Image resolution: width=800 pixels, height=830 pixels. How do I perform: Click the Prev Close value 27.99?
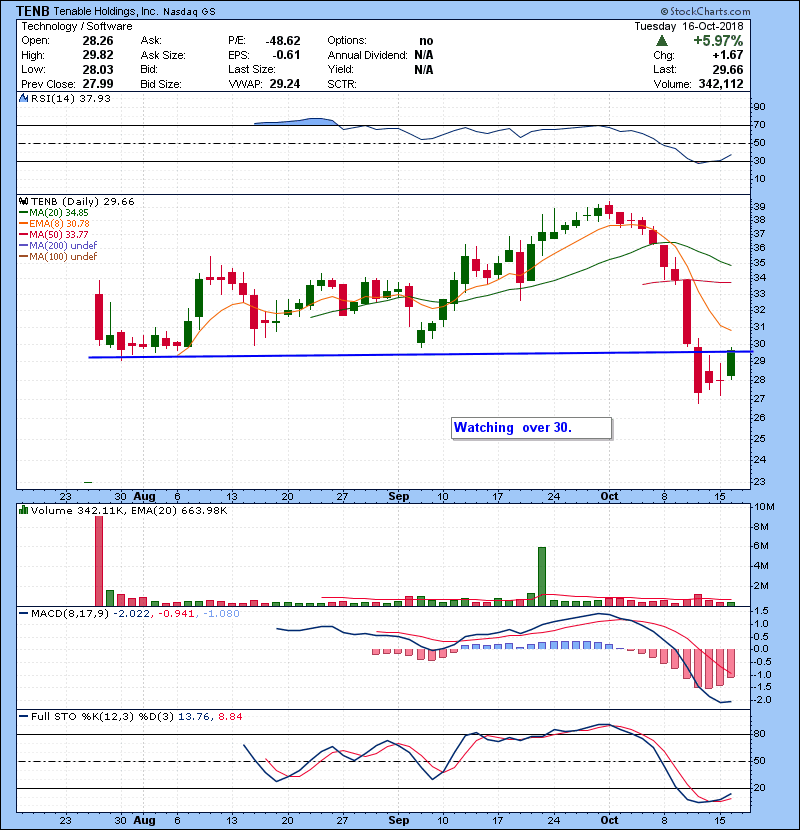[x=98, y=84]
